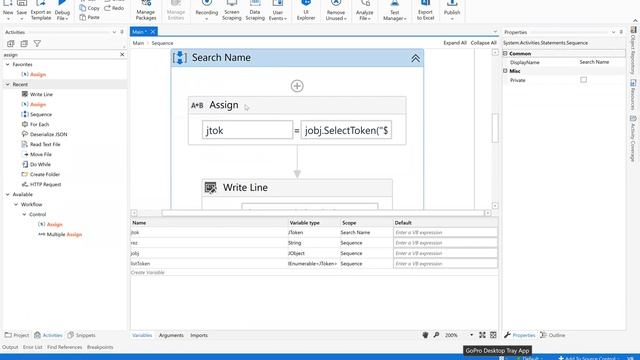This screenshot has height=360, width=640.
Task: Click the Publish button
Action: (x=452, y=10)
